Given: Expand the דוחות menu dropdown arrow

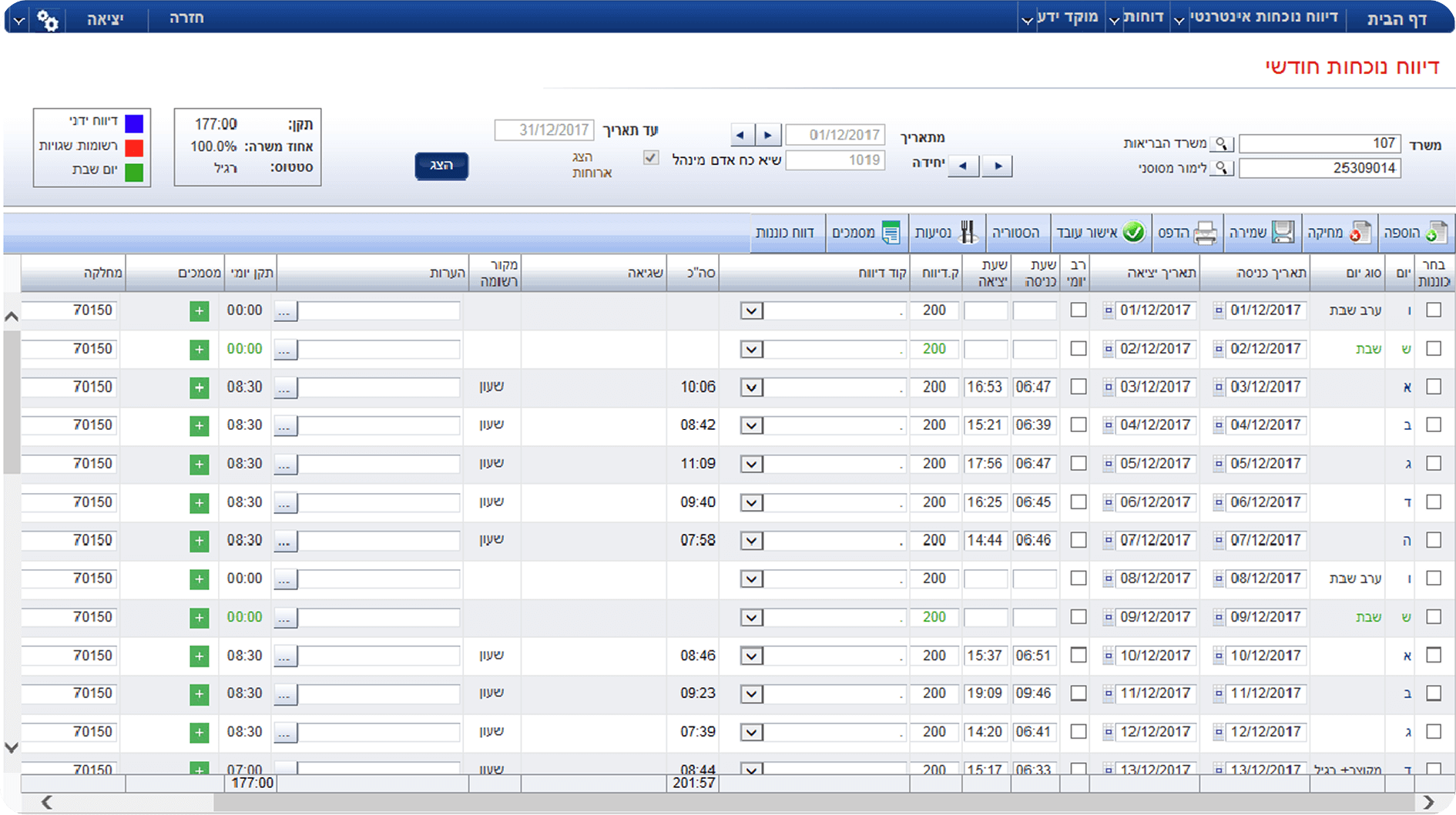Looking at the screenshot, I should click(x=1114, y=21).
